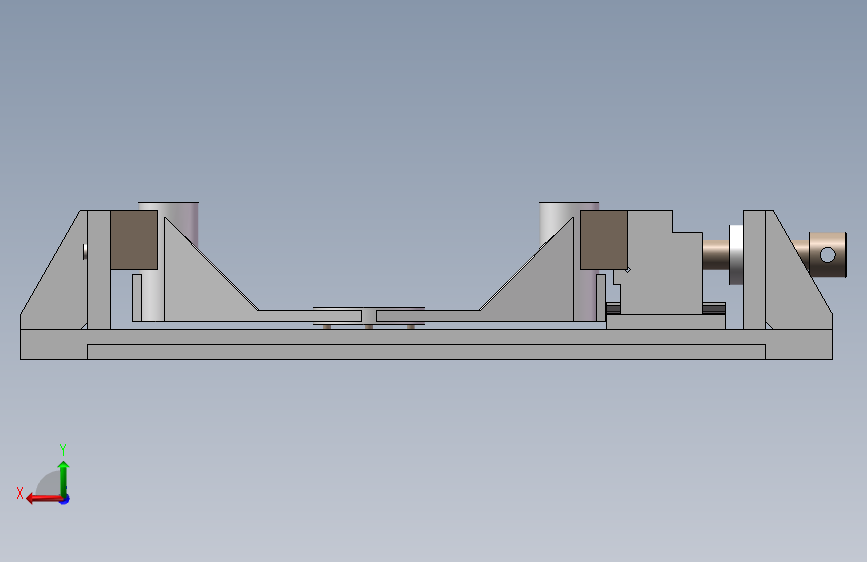Select the long base plate of the fixture
Viewport: 867px width, 562px height.
(x=426, y=345)
